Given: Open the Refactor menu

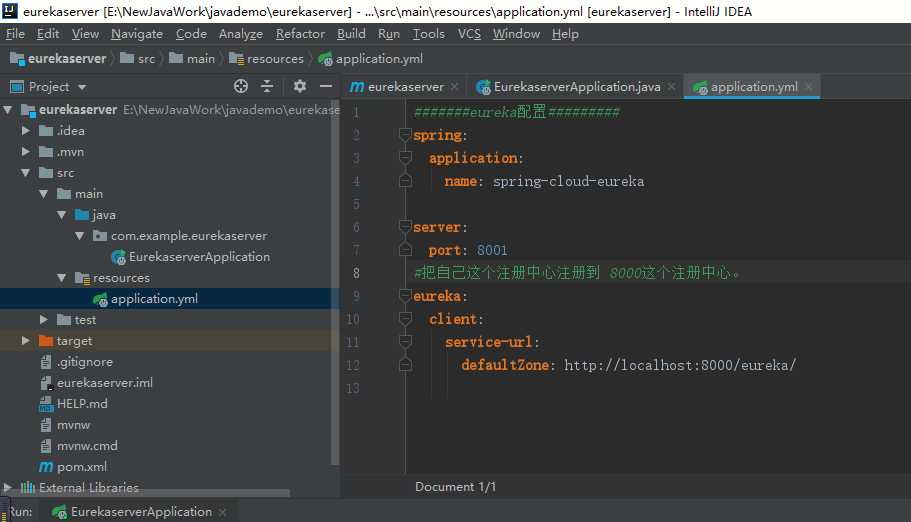Looking at the screenshot, I should (x=300, y=34).
